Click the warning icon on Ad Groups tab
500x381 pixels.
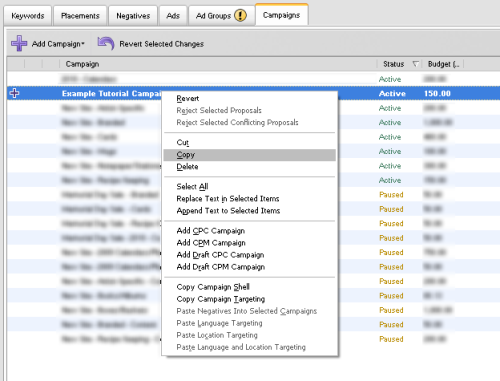click(x=240, y=15)
